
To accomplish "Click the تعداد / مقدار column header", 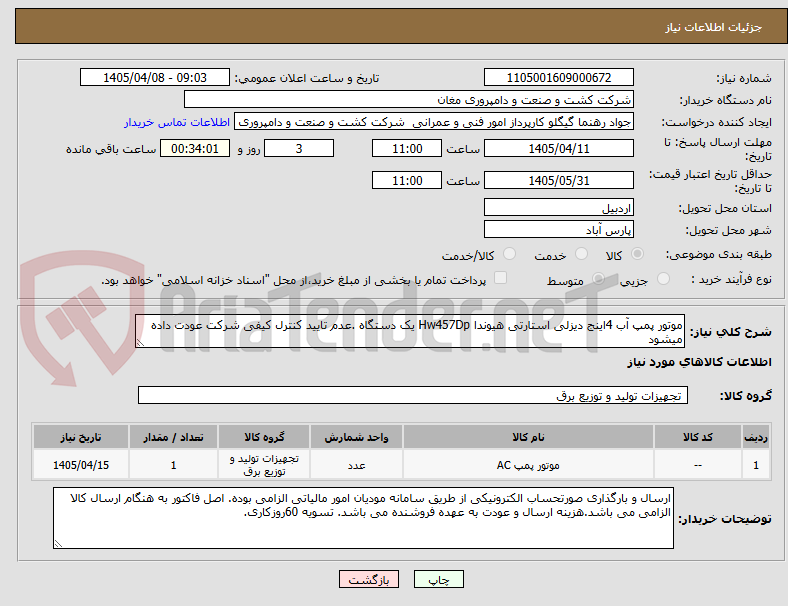I will pos(173,437).
